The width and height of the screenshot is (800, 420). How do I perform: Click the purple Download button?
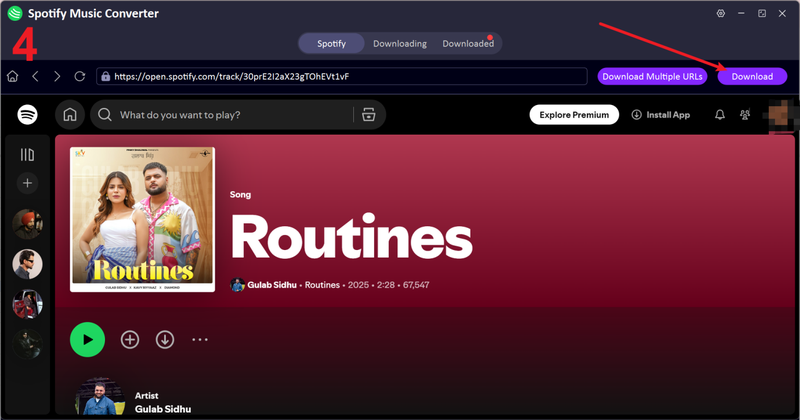click(752, 76)
